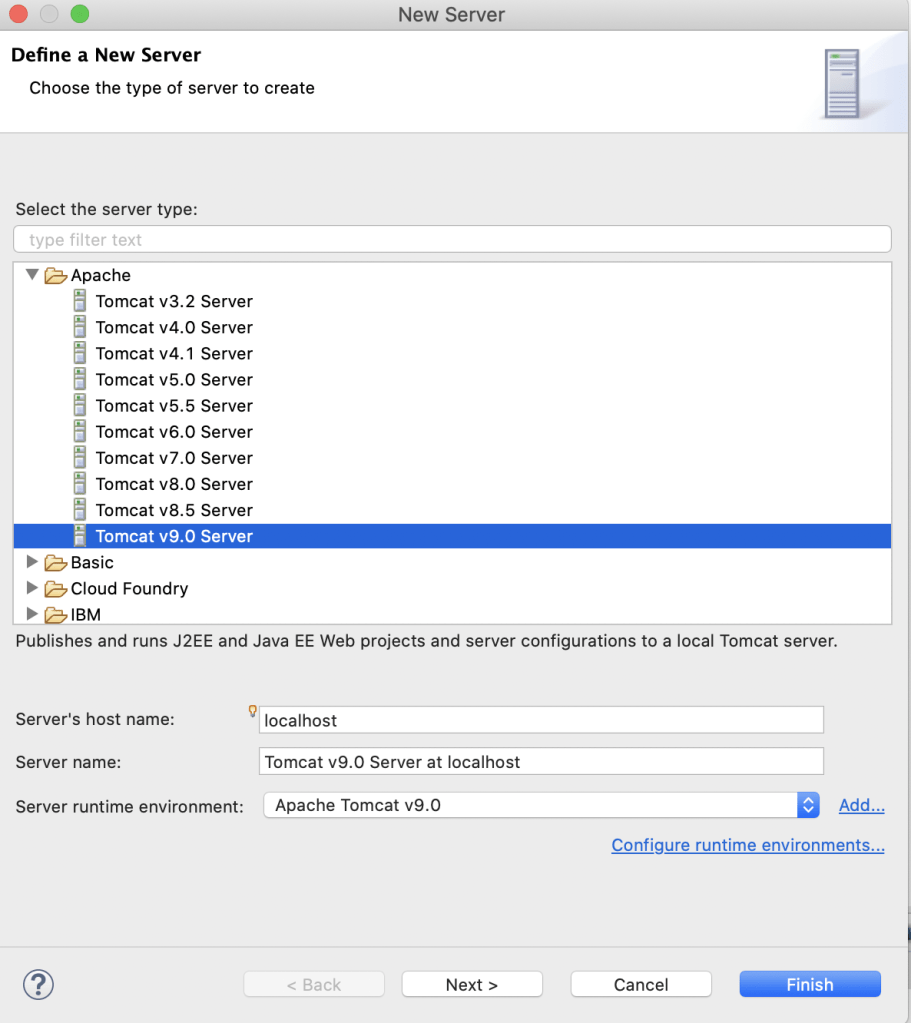Collapse the Apache server category

point(32,274)
